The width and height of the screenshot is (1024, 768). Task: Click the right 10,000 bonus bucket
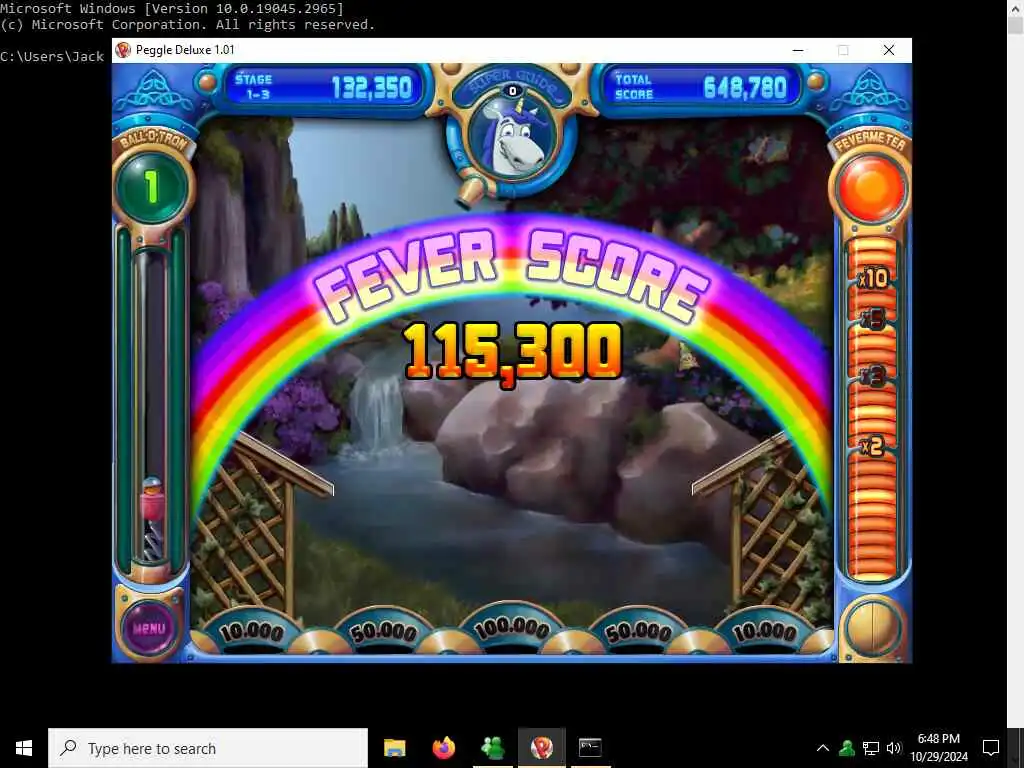coord(765,632)
